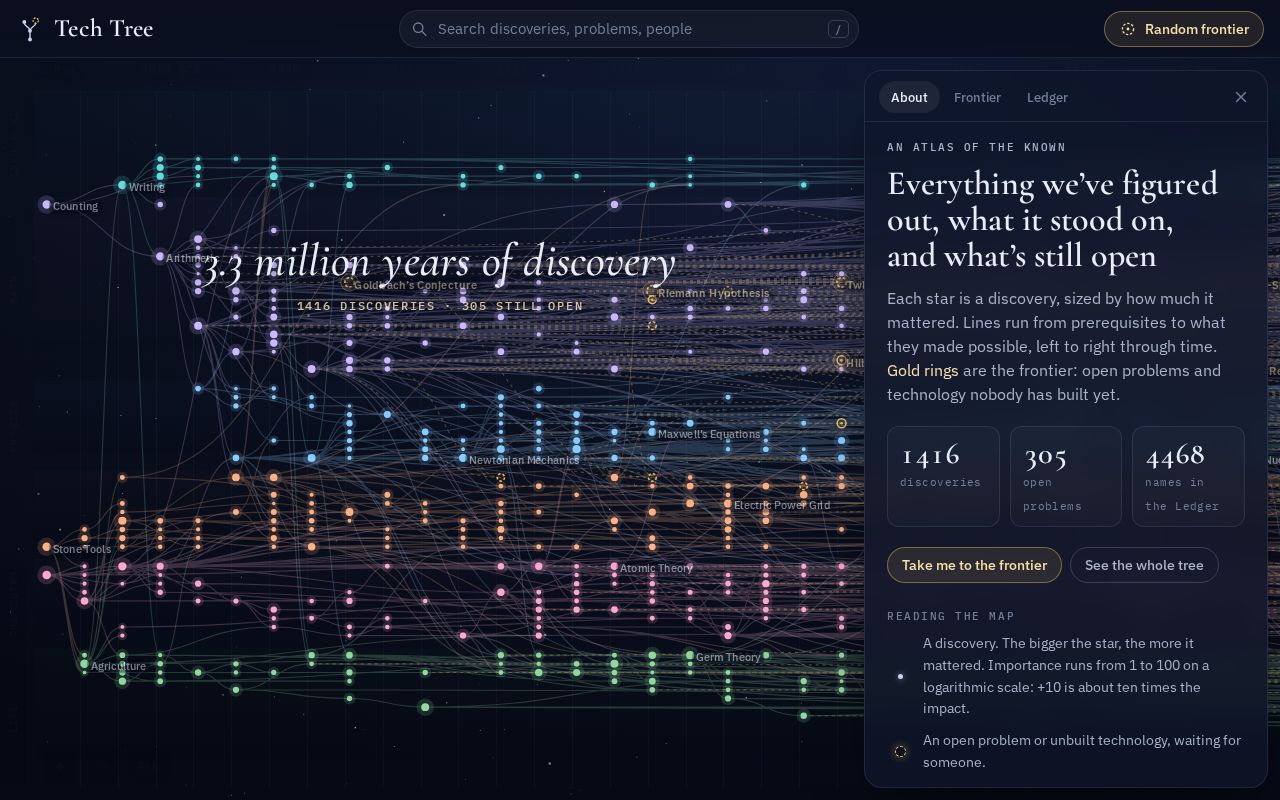The height and width of the screenshot is (800, 1280).
Task: Click the READING THE MAP heading
Action: tap(951, 616)
